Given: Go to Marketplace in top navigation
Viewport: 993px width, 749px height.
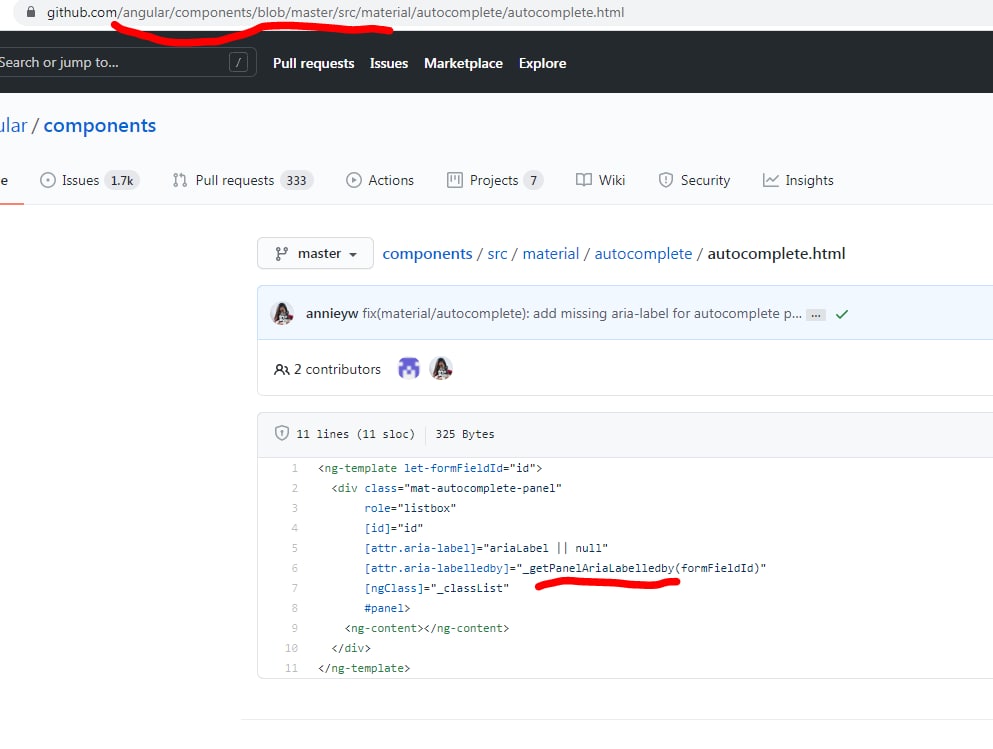Looking at the screenshot, I should (x=464, y=63).
